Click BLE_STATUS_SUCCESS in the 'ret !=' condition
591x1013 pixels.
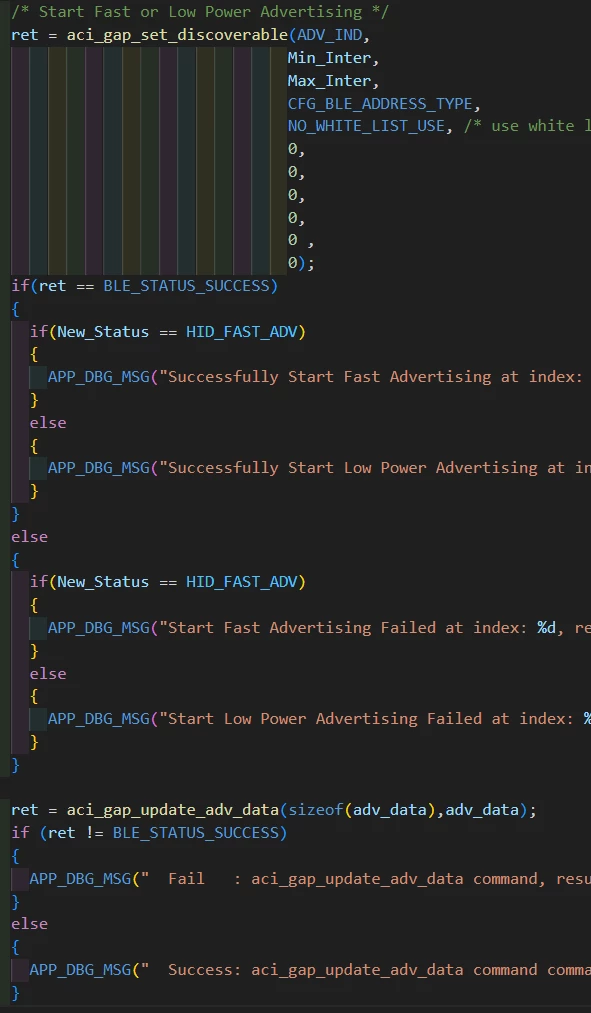coord(196,833)
